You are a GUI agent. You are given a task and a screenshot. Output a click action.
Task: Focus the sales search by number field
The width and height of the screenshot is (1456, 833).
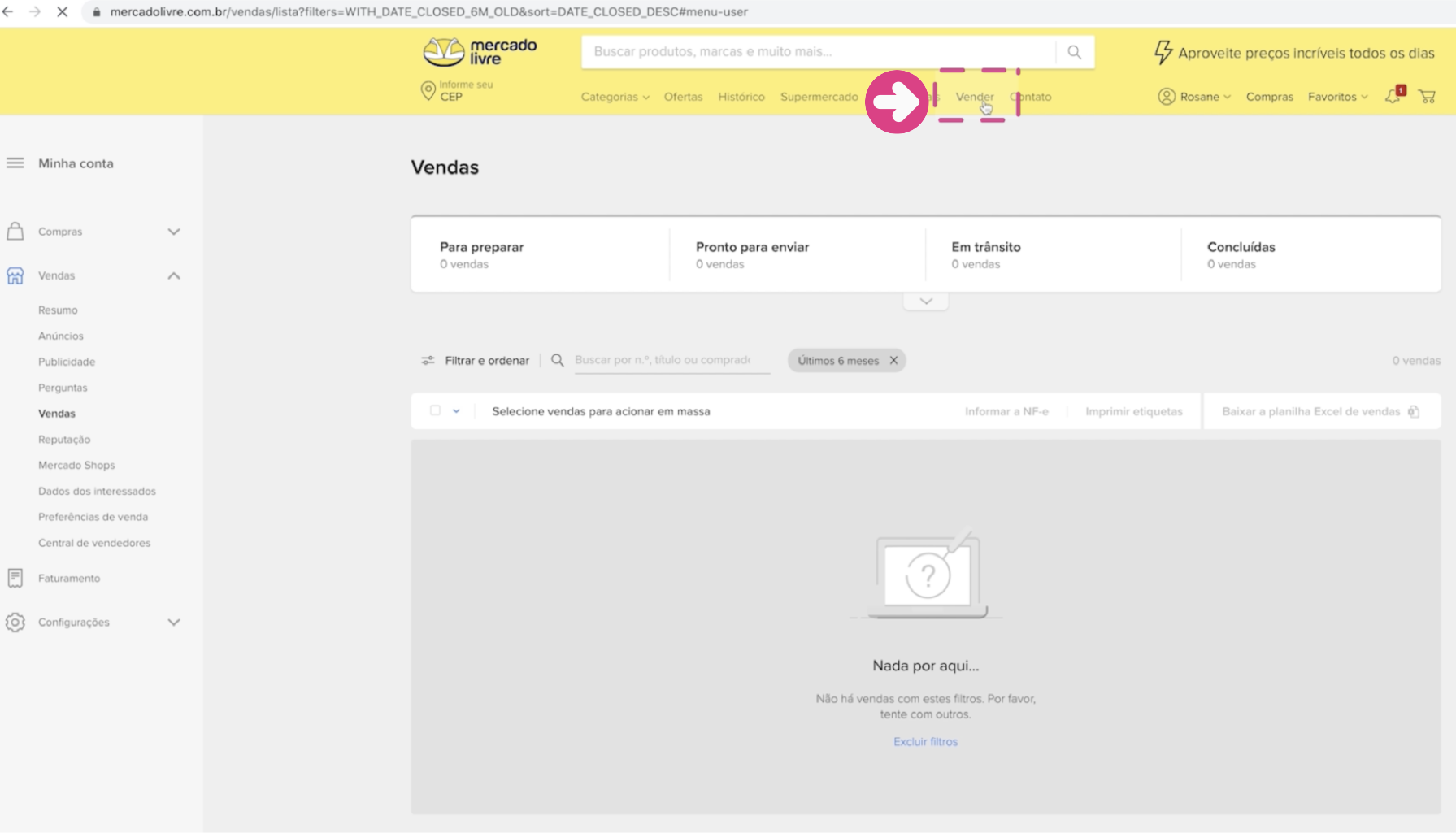(671, 360)
